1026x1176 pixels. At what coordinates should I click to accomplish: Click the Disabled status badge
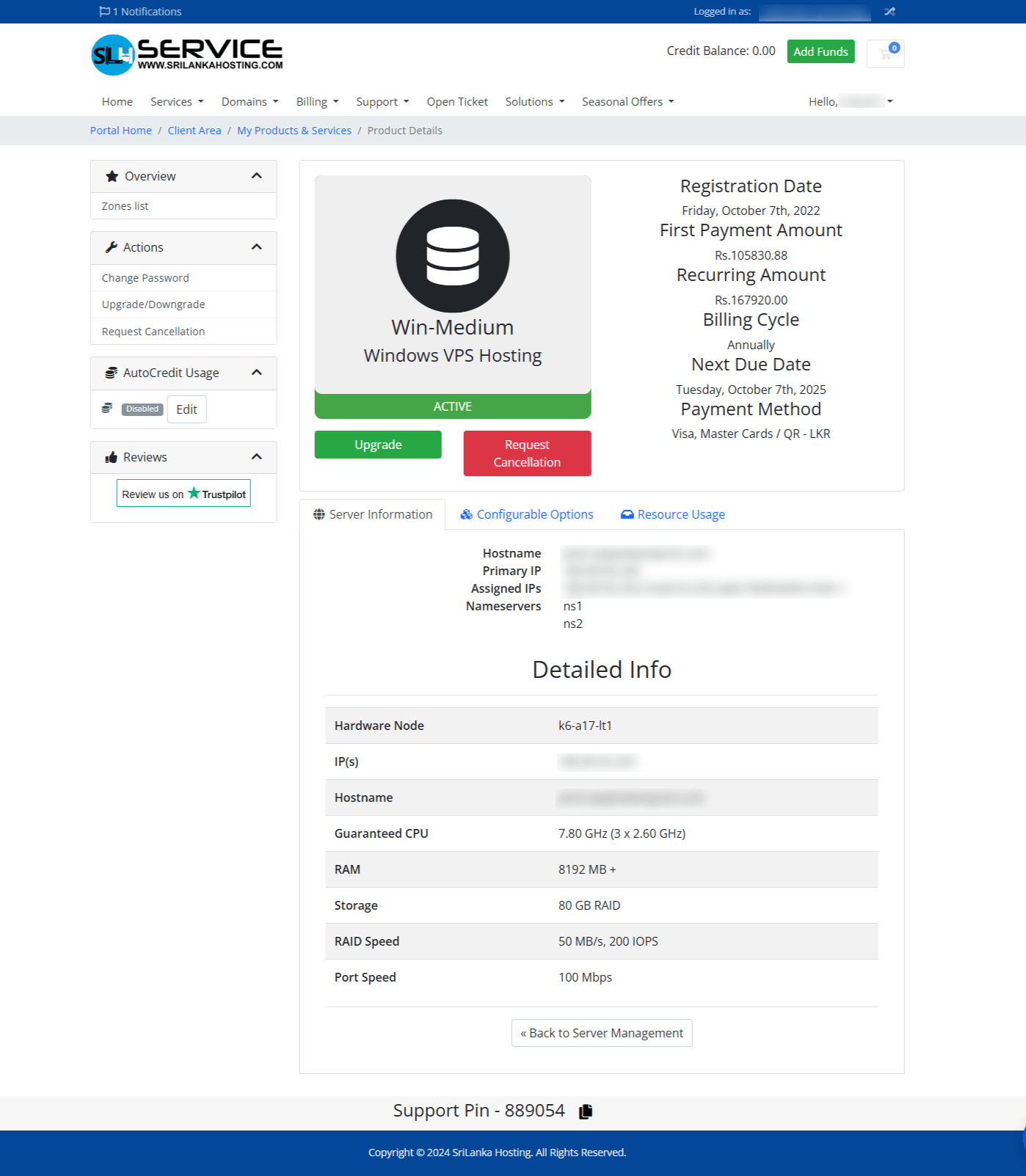[142, 409]
